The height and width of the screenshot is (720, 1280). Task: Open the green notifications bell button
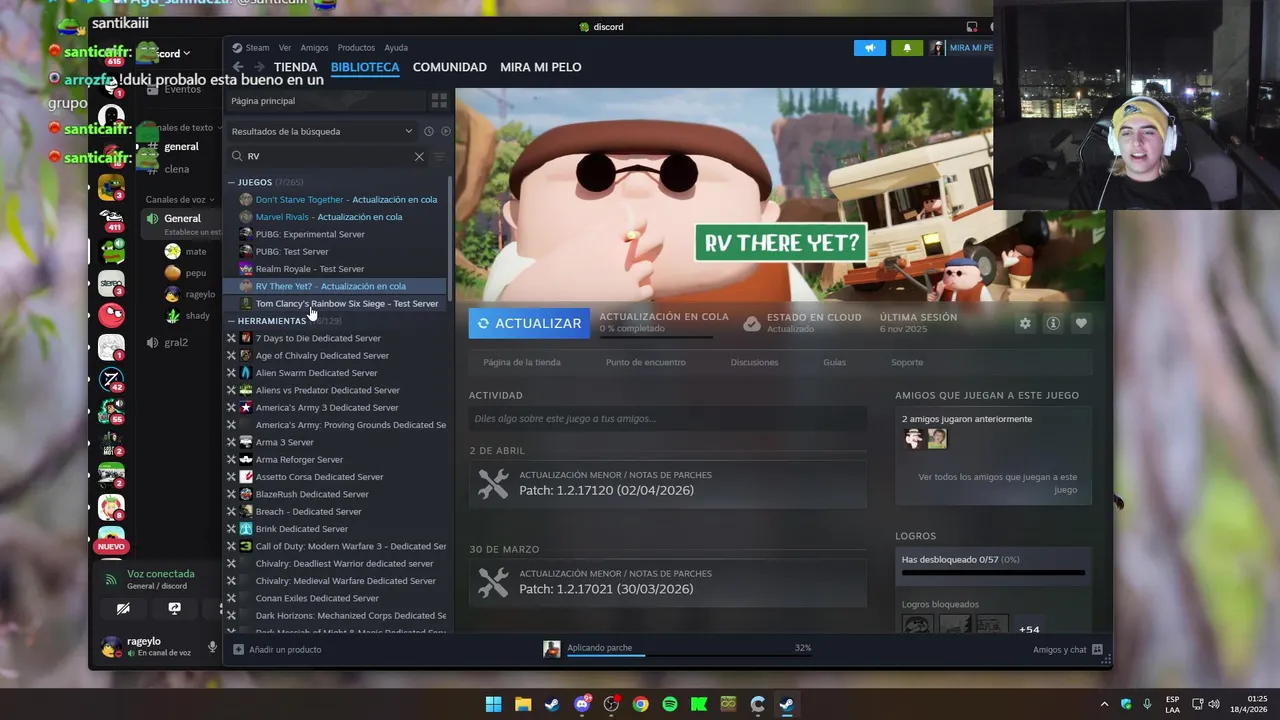click(907, 48)
